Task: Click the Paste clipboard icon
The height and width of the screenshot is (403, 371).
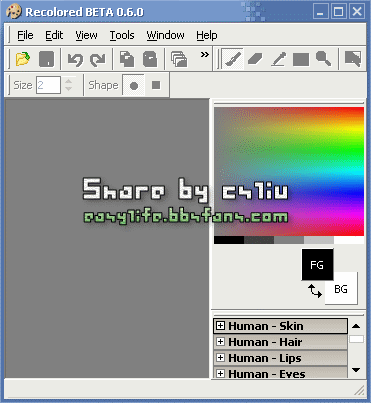Action: click(150, 59)
